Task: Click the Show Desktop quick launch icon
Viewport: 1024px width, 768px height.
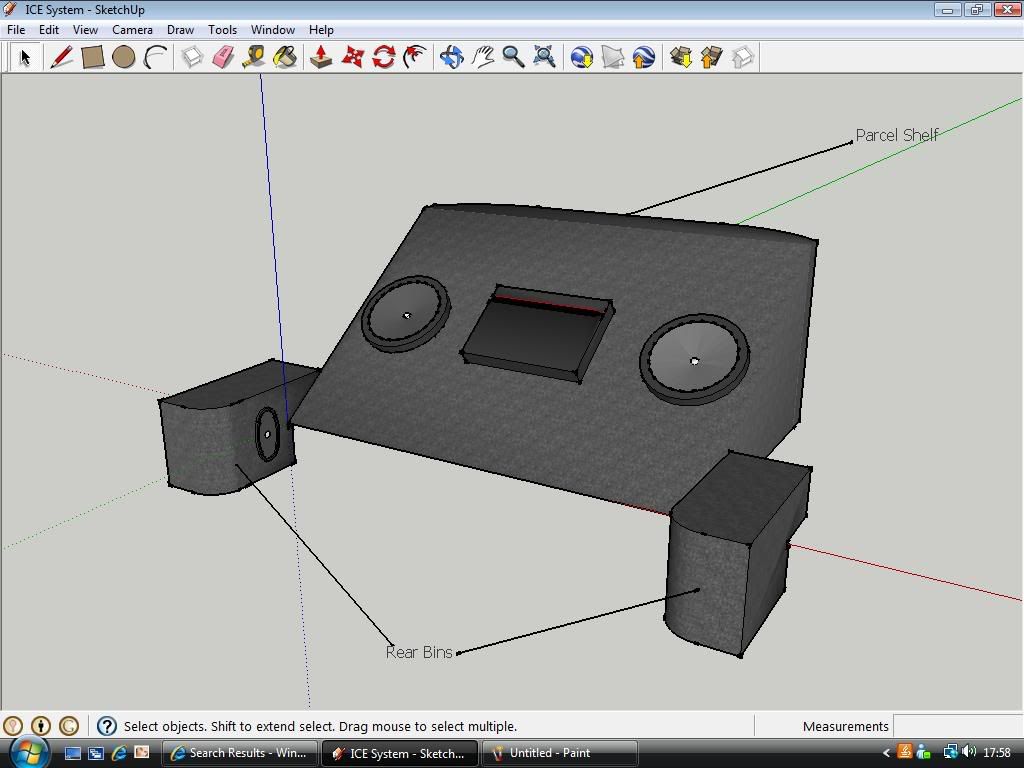Action: tap(72, 753)
